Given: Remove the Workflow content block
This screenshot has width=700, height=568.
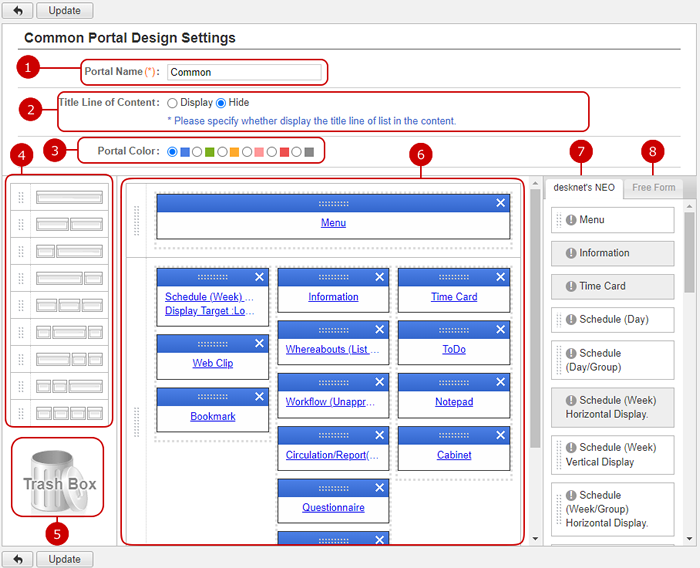Looking at the screenshot, I should click(380, 382).
